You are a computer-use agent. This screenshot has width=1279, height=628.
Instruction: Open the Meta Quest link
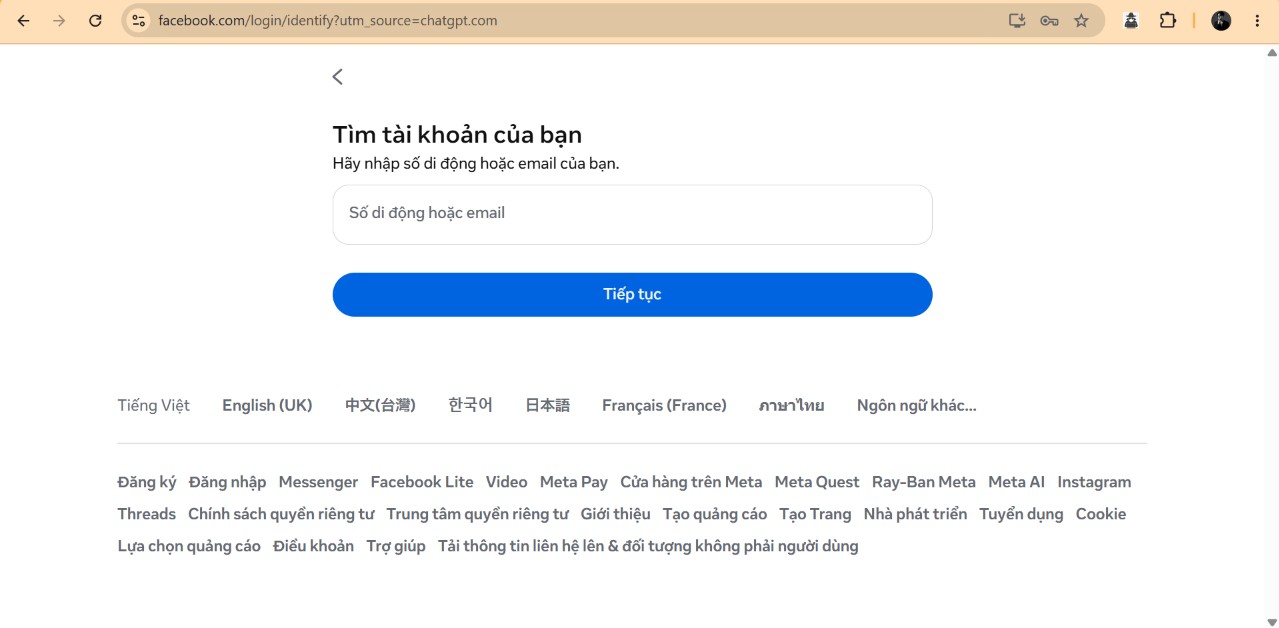tap(817, 482)
